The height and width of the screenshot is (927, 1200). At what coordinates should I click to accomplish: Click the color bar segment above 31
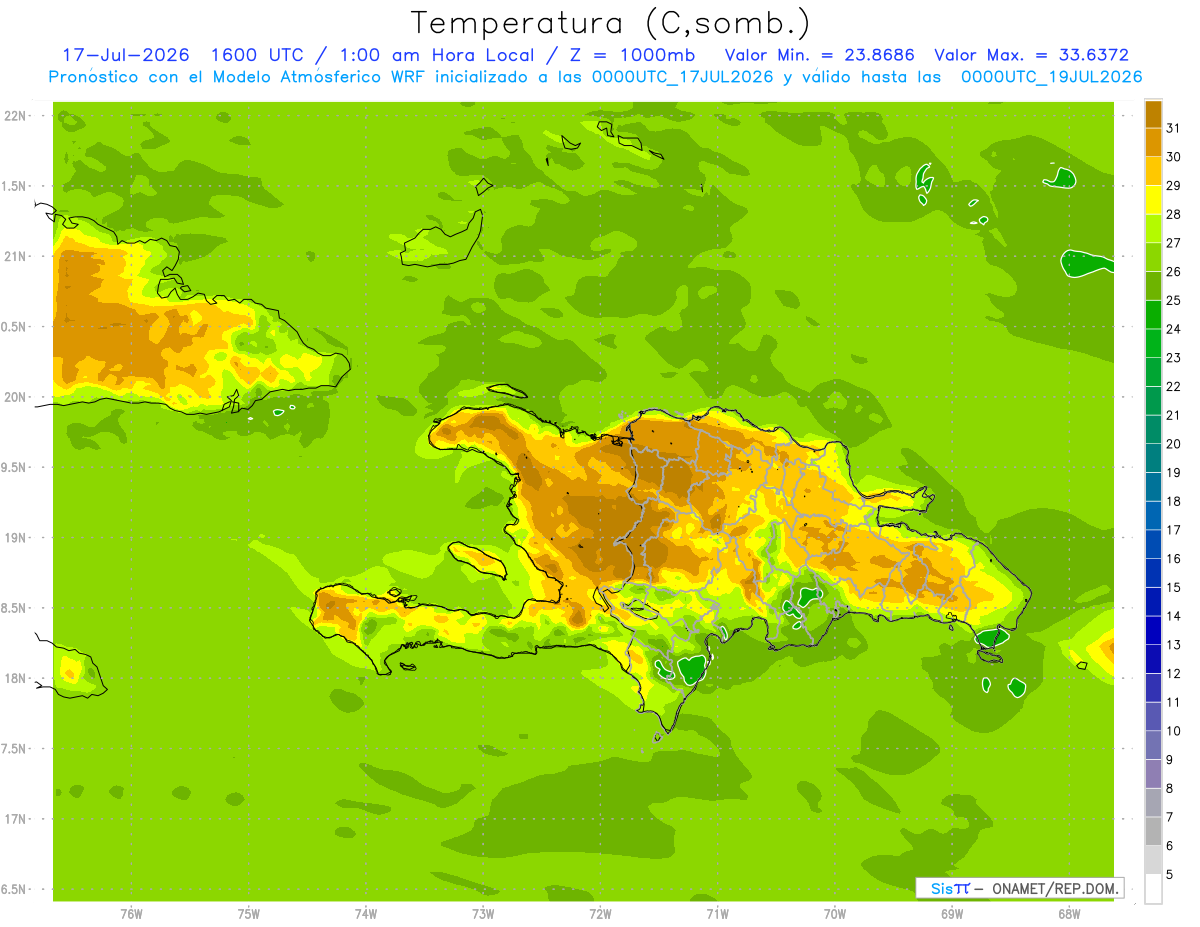(1153, 113)
